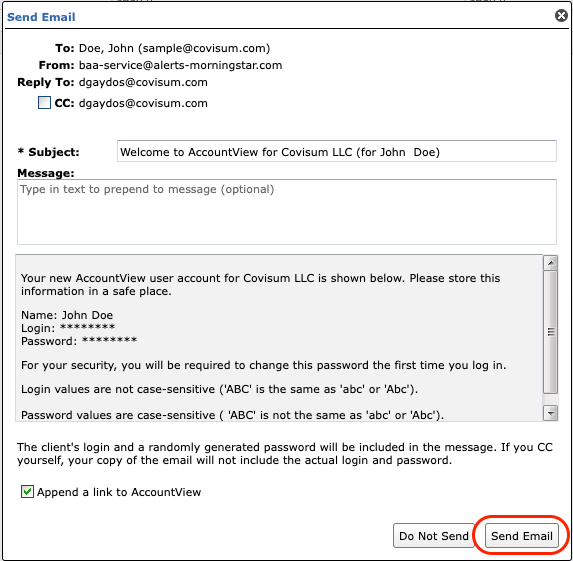This screenshot has width=573, height=561.
Task: Click the Message field label
Action: [x=46, y=173]
